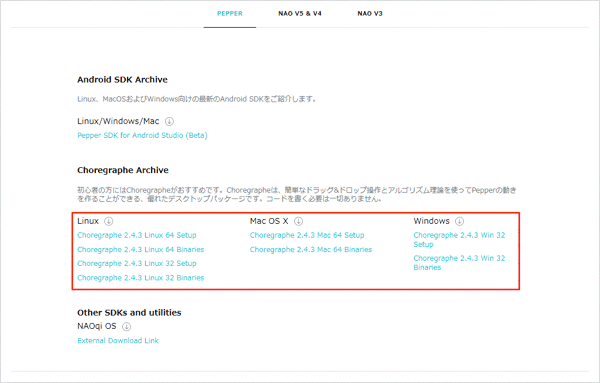The width and height of the screenshot is (600, 383).
Task: Click the Choregraphe Archive heading
Action: (x=123, y=170)
